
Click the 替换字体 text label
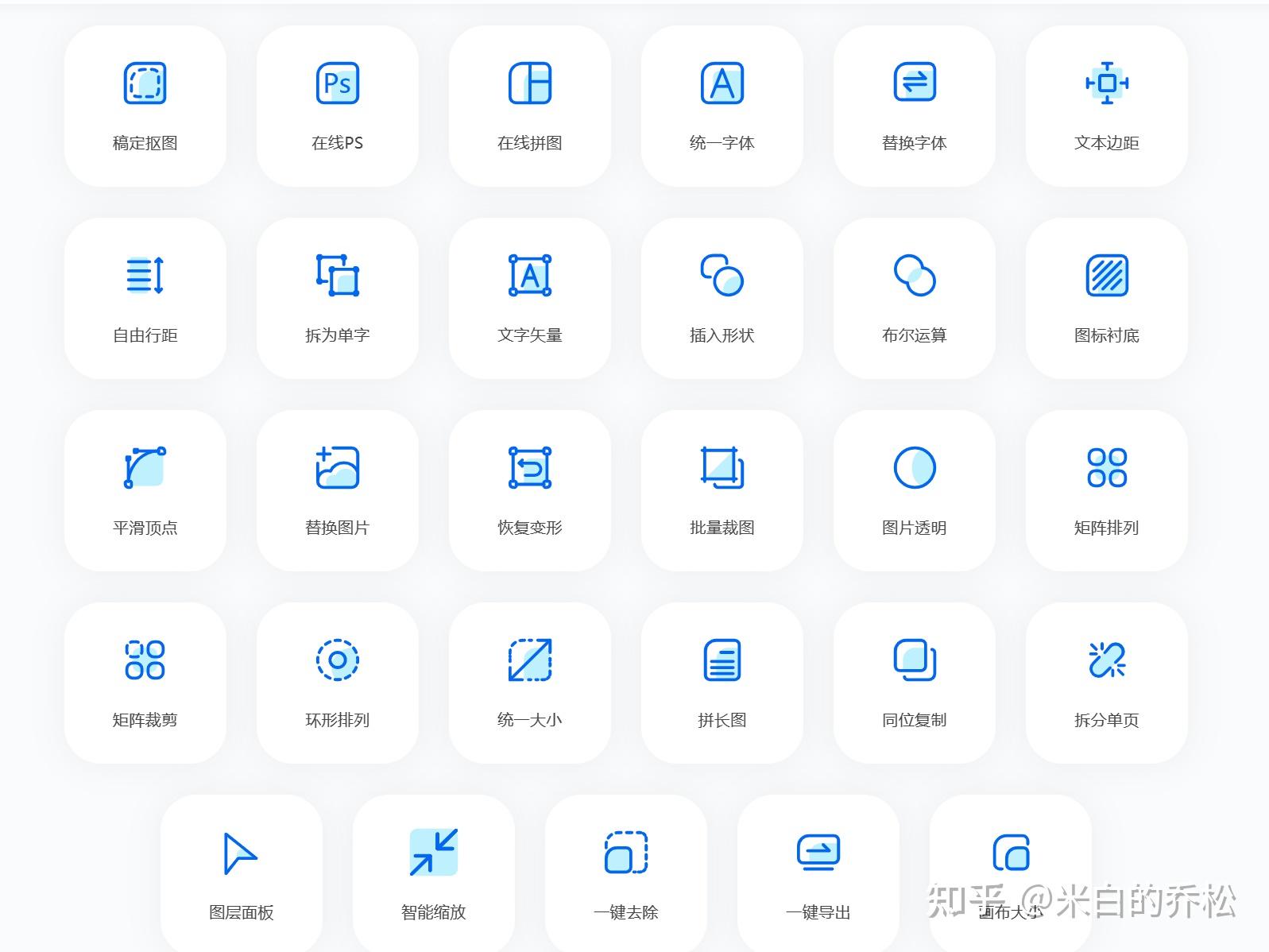[915, 143]
